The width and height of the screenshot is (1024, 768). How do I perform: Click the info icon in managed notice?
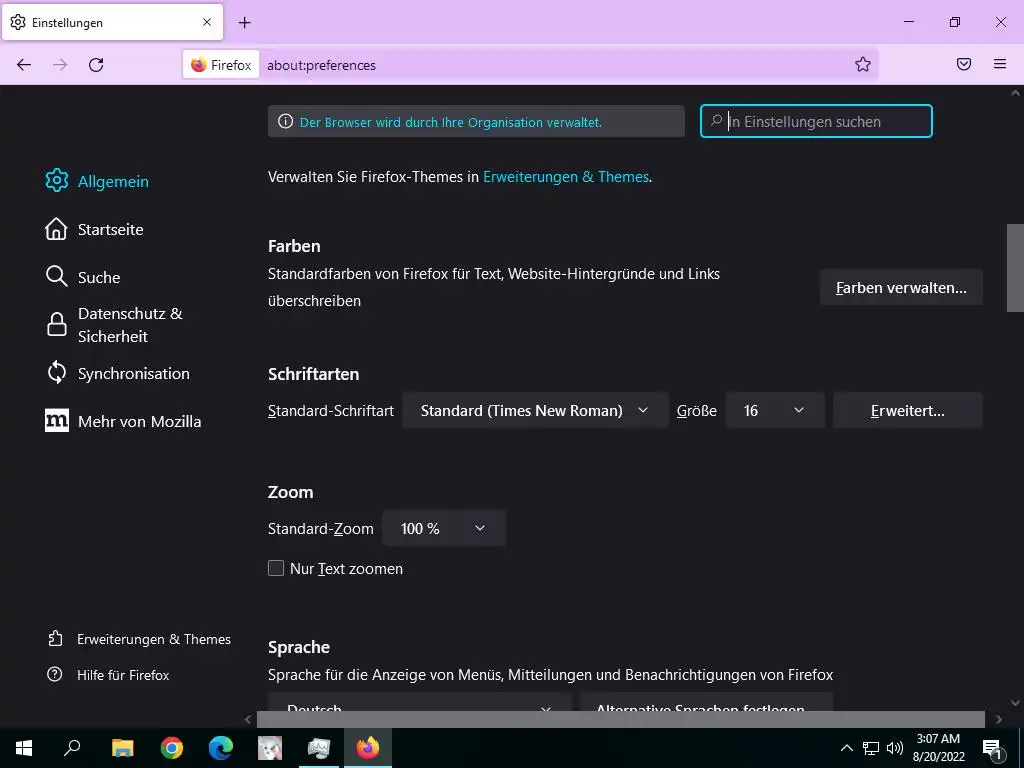click(x=285, y=121)
